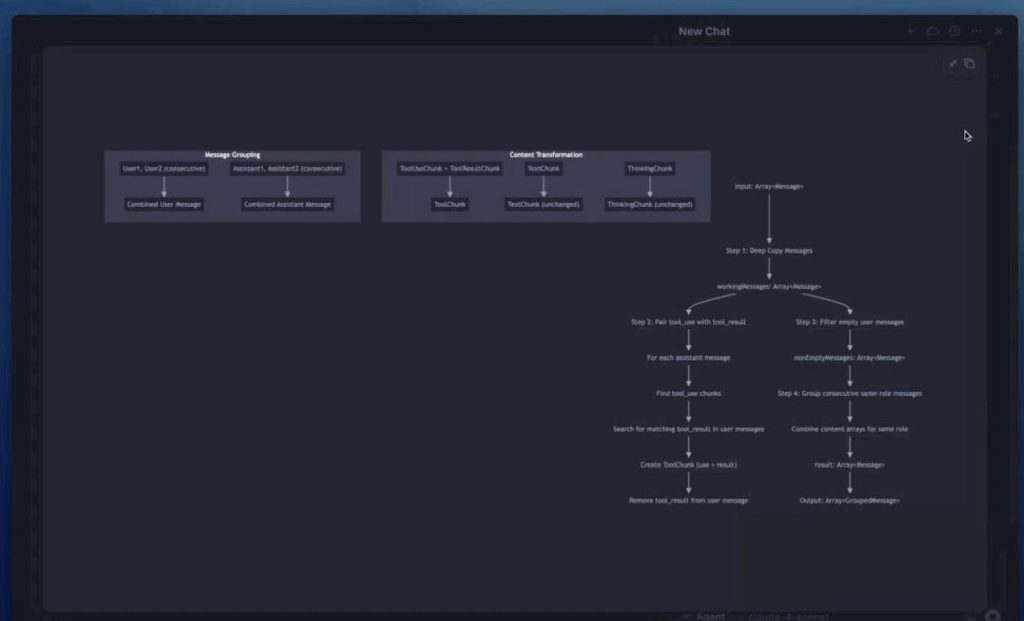Click the TextChunk (unchanged) node

(544, 204)
